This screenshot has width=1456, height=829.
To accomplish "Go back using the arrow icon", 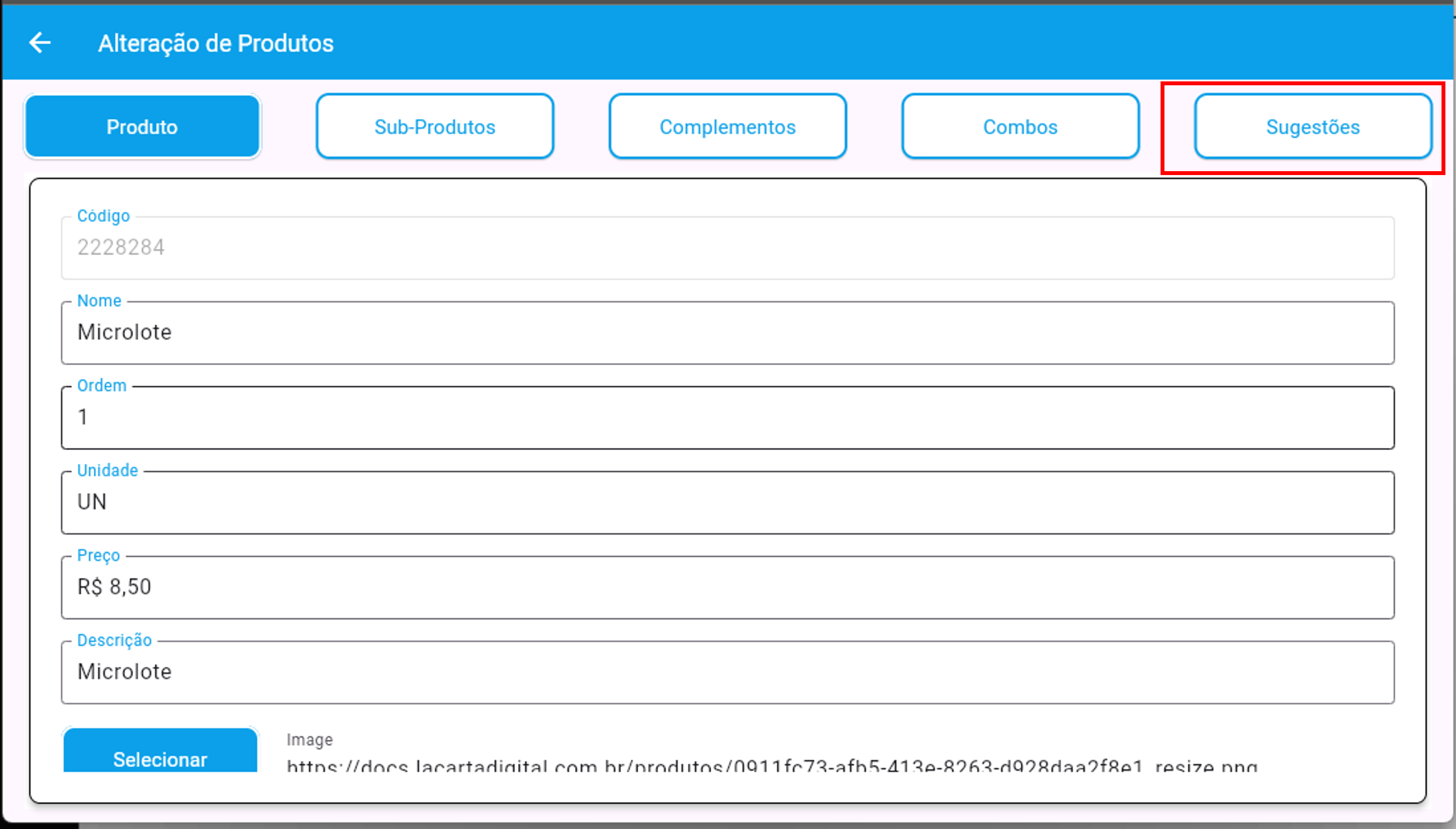I will point(40,43).
